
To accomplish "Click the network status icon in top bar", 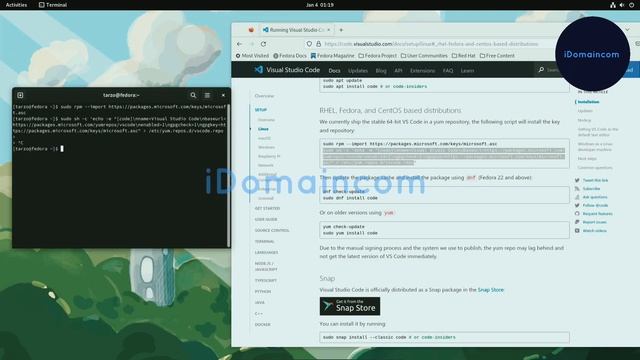I will pyautogui.click(x=612, y=5).
